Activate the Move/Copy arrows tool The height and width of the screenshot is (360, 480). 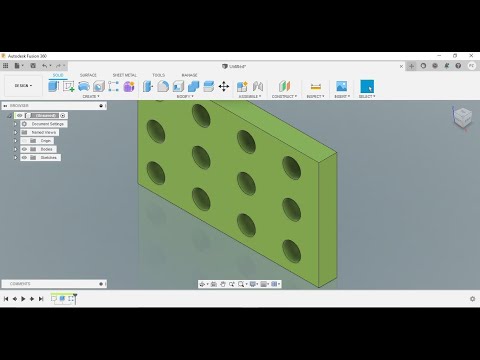(x=224, y=86)
